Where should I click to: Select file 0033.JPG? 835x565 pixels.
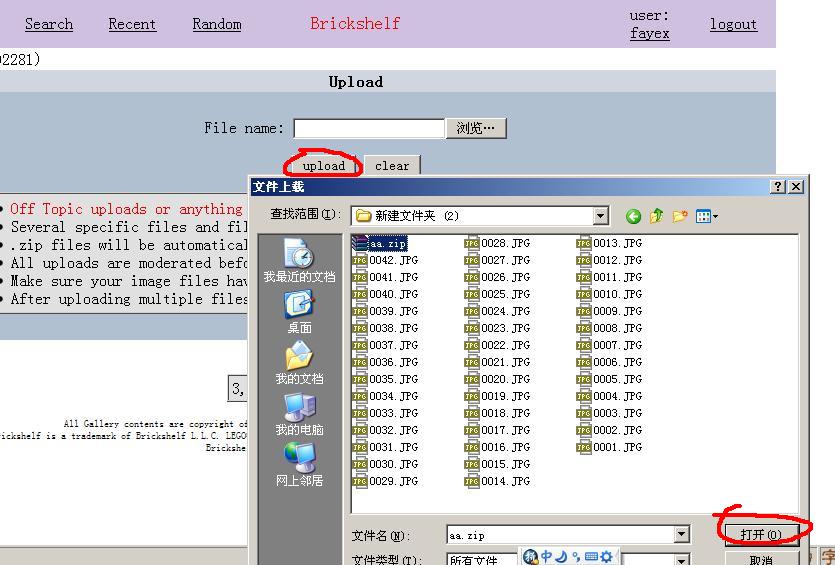click(386, 413)
